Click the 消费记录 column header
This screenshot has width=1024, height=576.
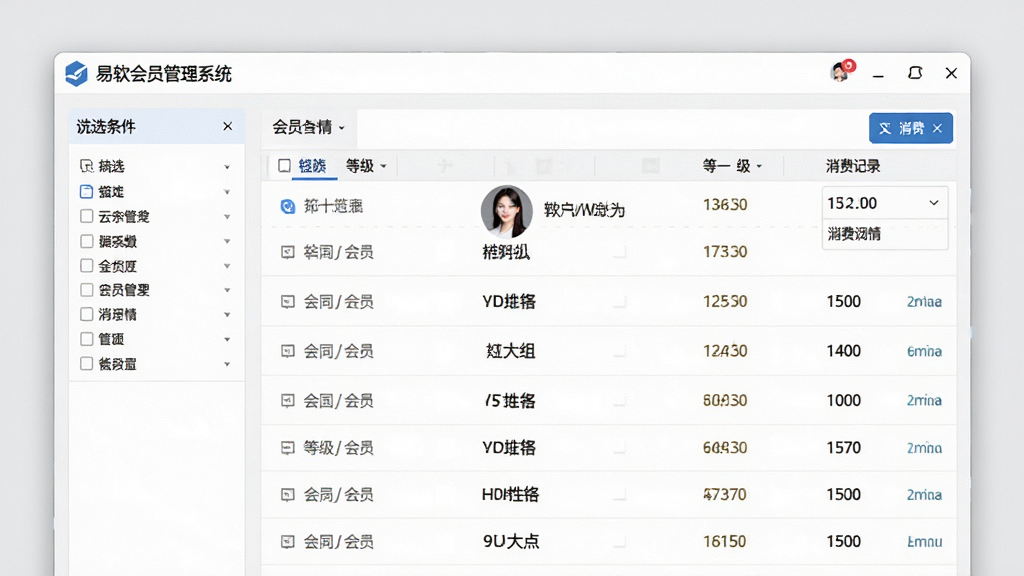(x=853, y=166)
